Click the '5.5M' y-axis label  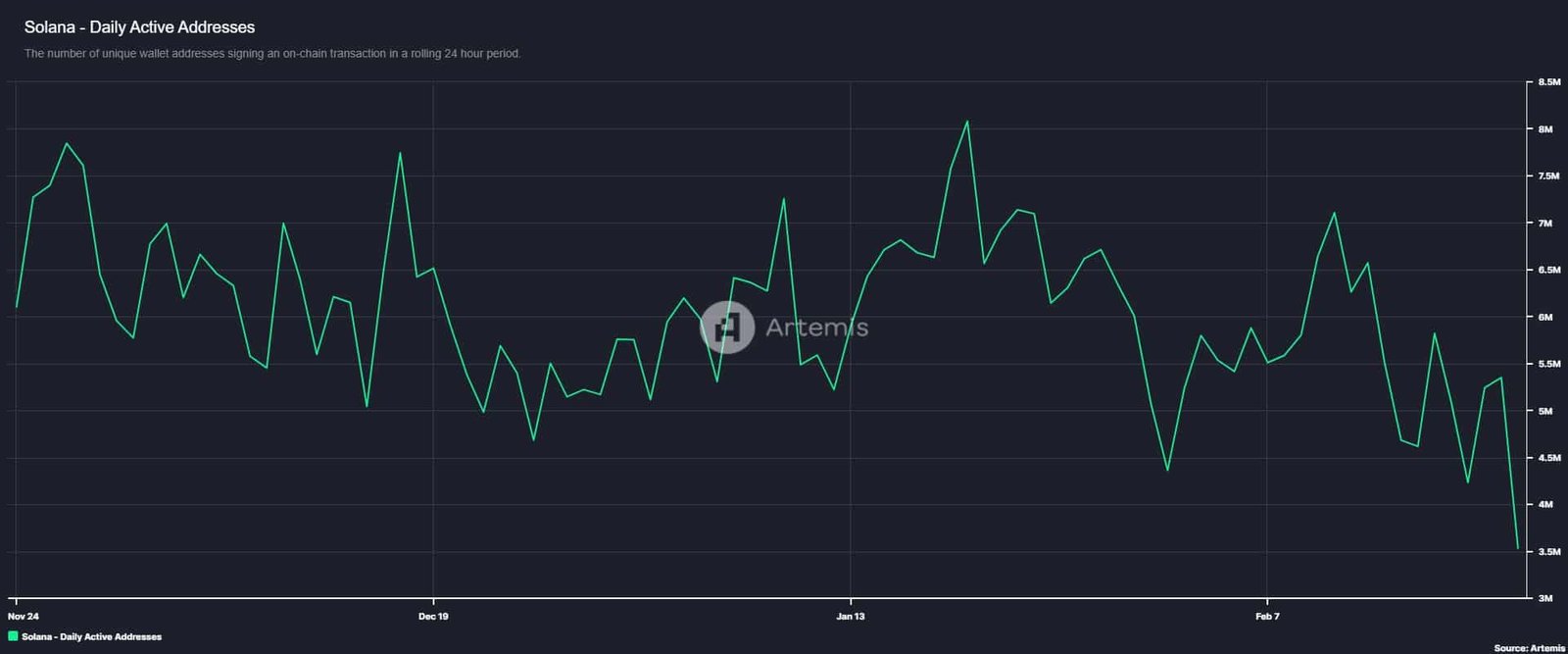[1548, 364]
